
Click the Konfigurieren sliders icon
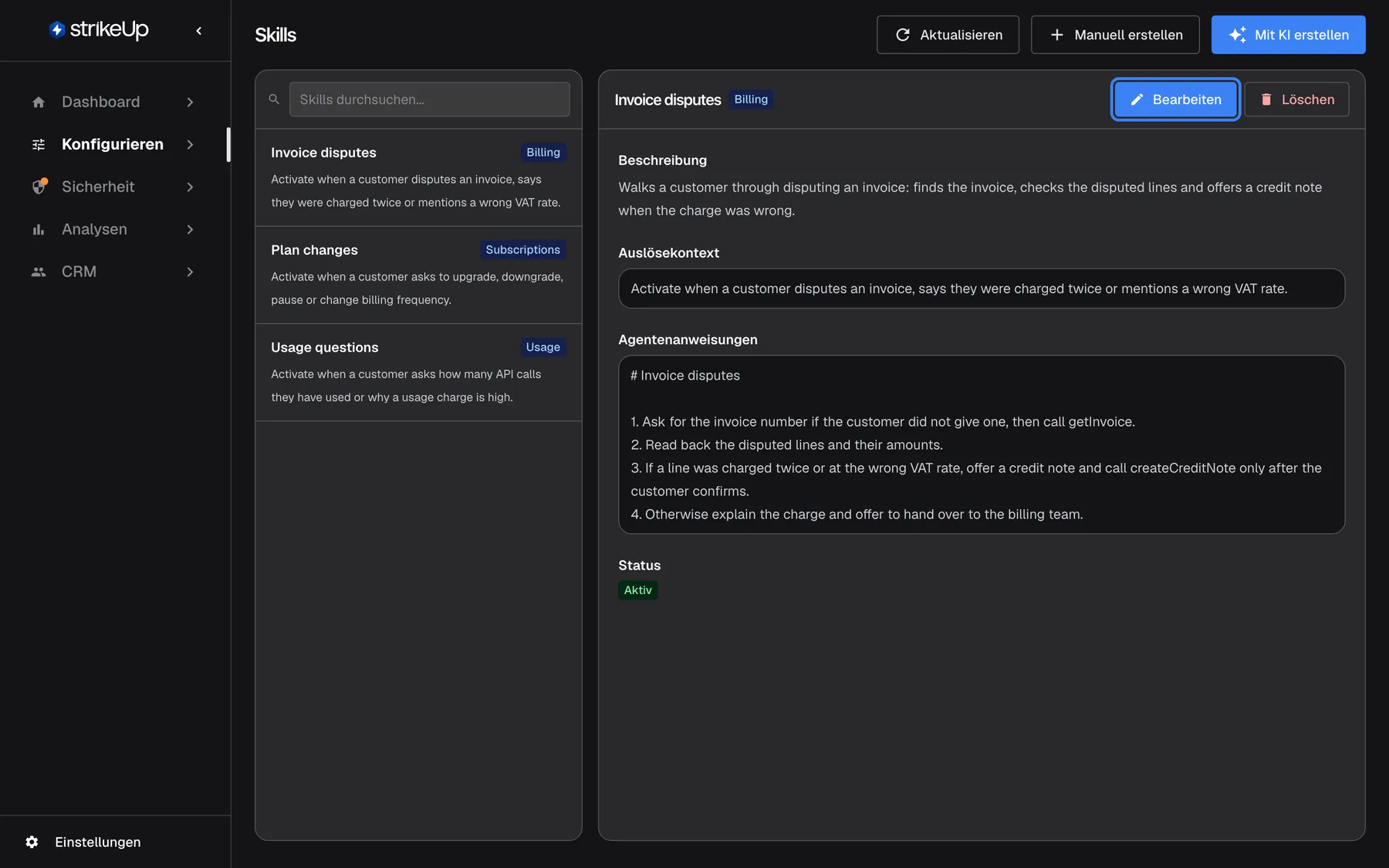pyautogui.click(x=39, y=144)
